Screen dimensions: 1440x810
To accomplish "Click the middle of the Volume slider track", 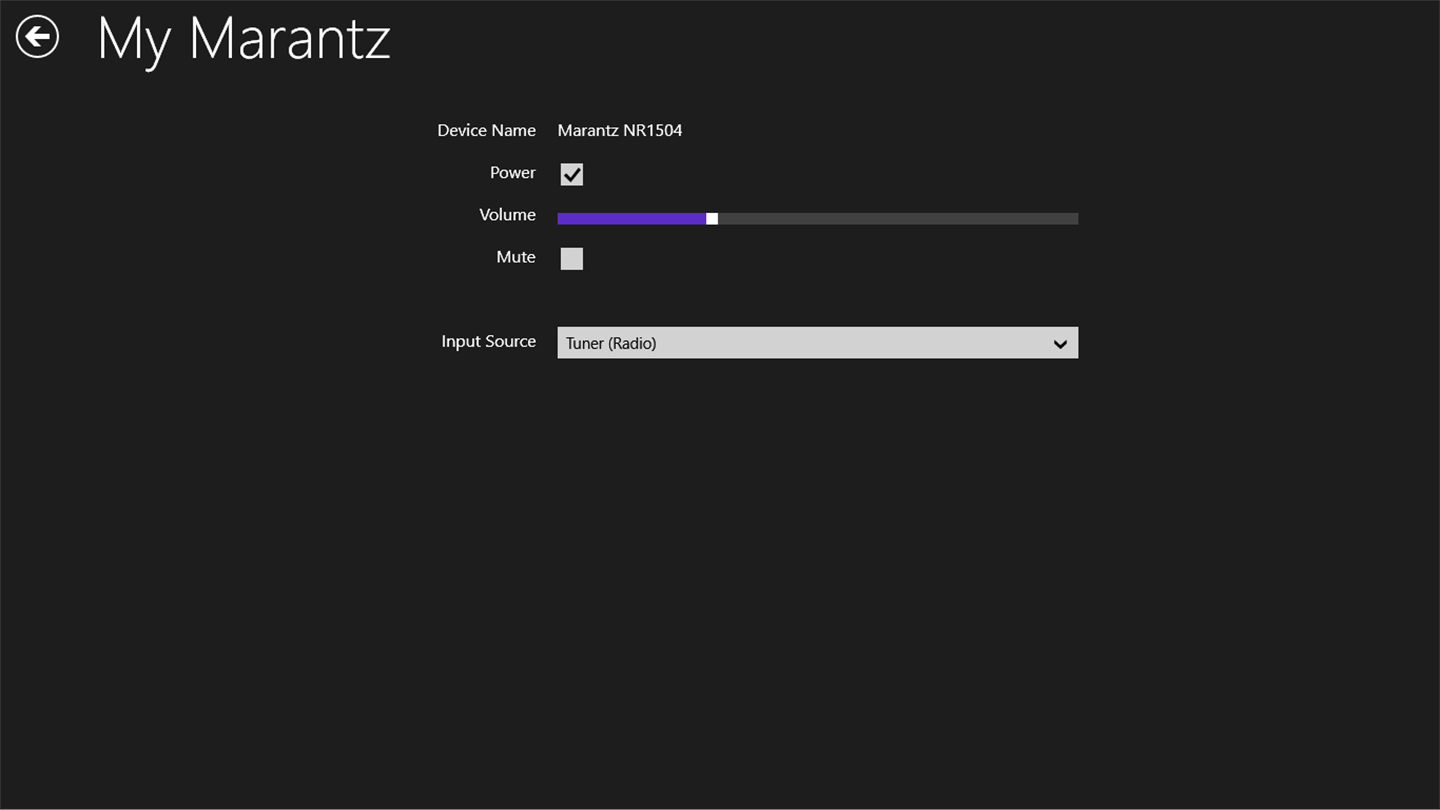I will point(818,218).
